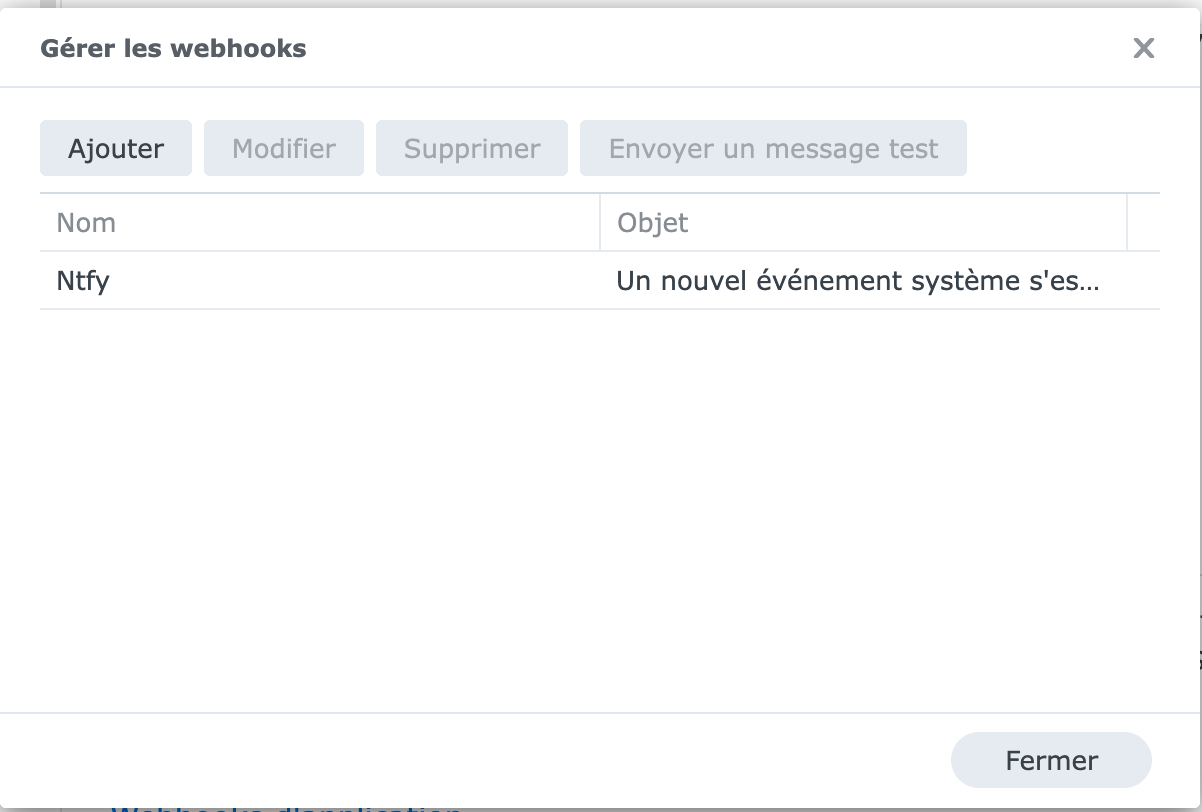The height and width of the screenshot is (812, 1202).
Task: Click the Gérer les webhooks title text
Action: [x=173, y=48]
